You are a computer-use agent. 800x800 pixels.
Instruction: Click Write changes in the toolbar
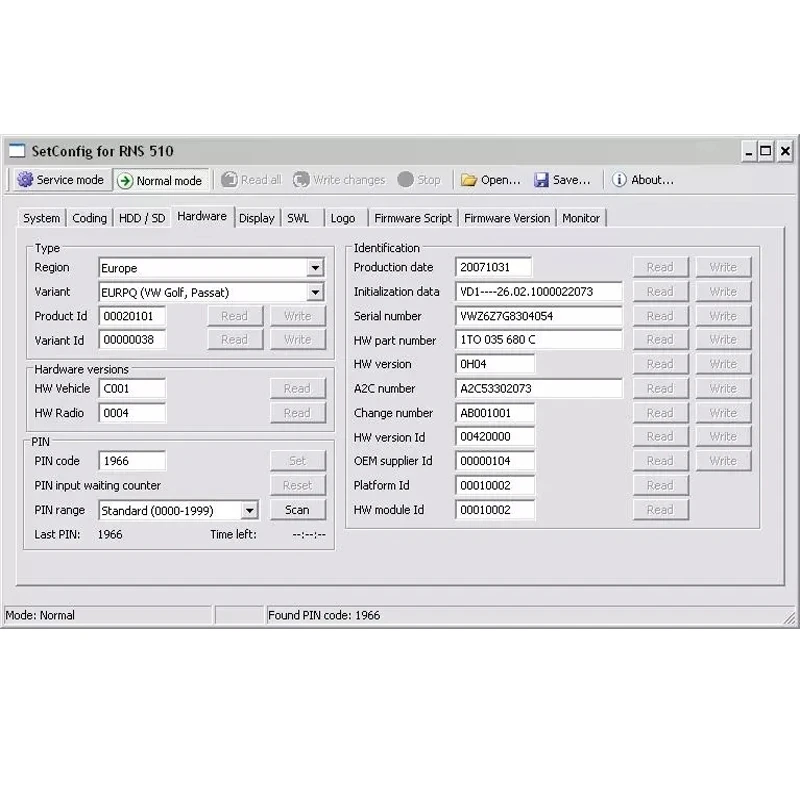pyautogui.click(x=339, y=180)
